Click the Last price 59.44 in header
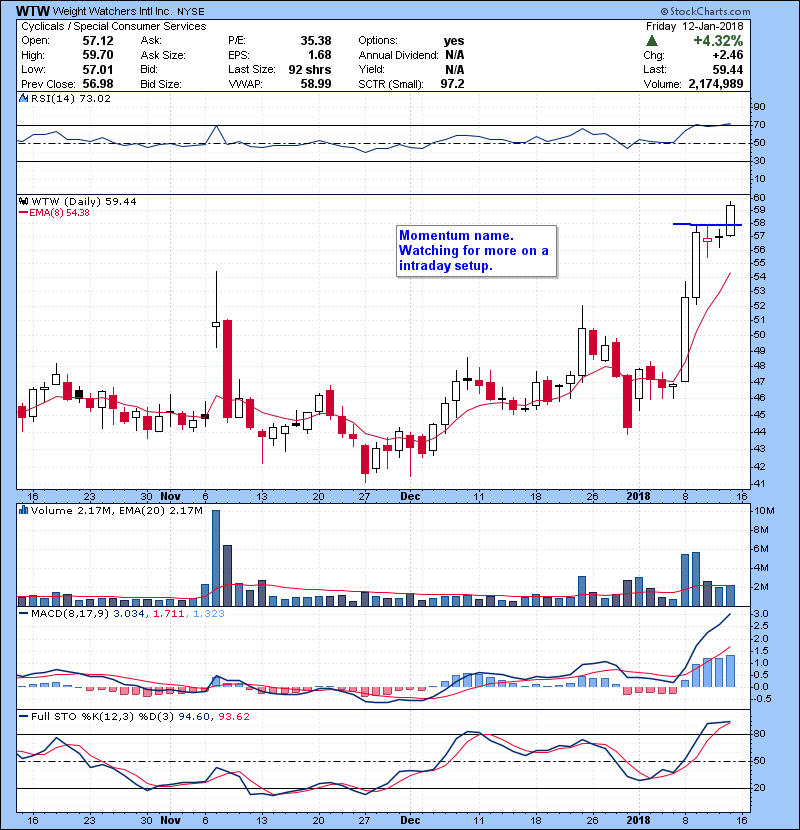 tap(727, 69)
